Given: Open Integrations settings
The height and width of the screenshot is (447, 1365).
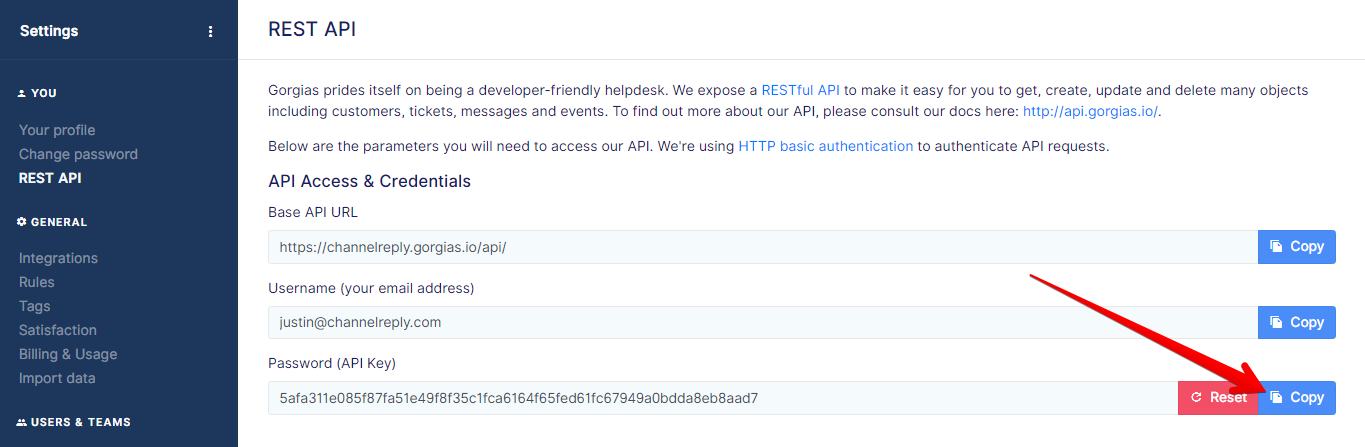Looking at the screenshot, I should [58, 258].
